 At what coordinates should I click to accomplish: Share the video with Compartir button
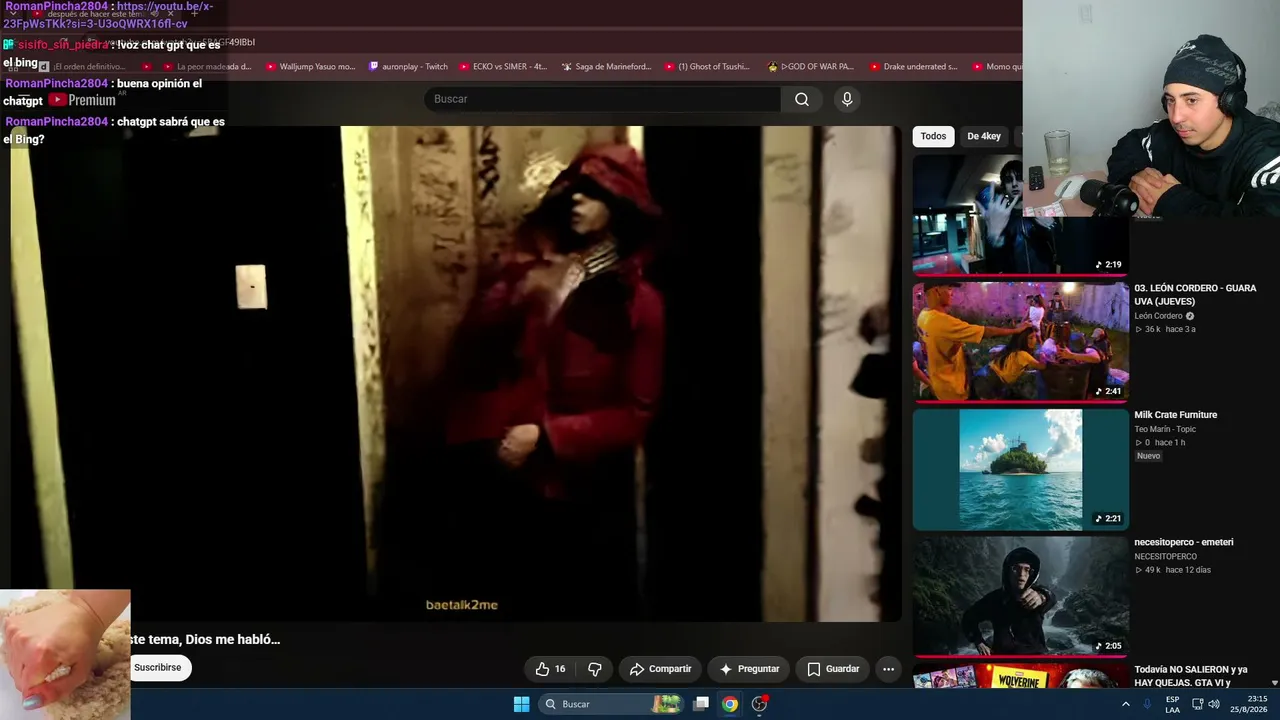[660, 669]
